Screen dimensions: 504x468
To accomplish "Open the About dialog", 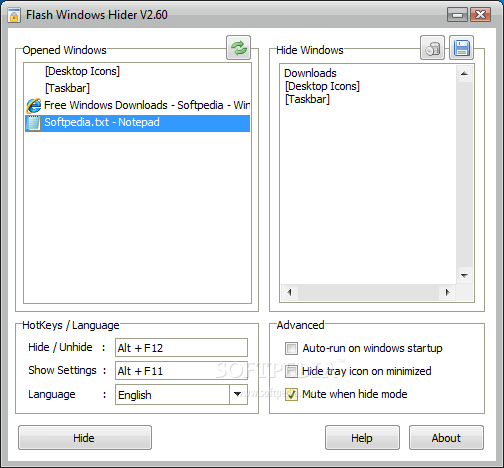I will tap(446, 438).
